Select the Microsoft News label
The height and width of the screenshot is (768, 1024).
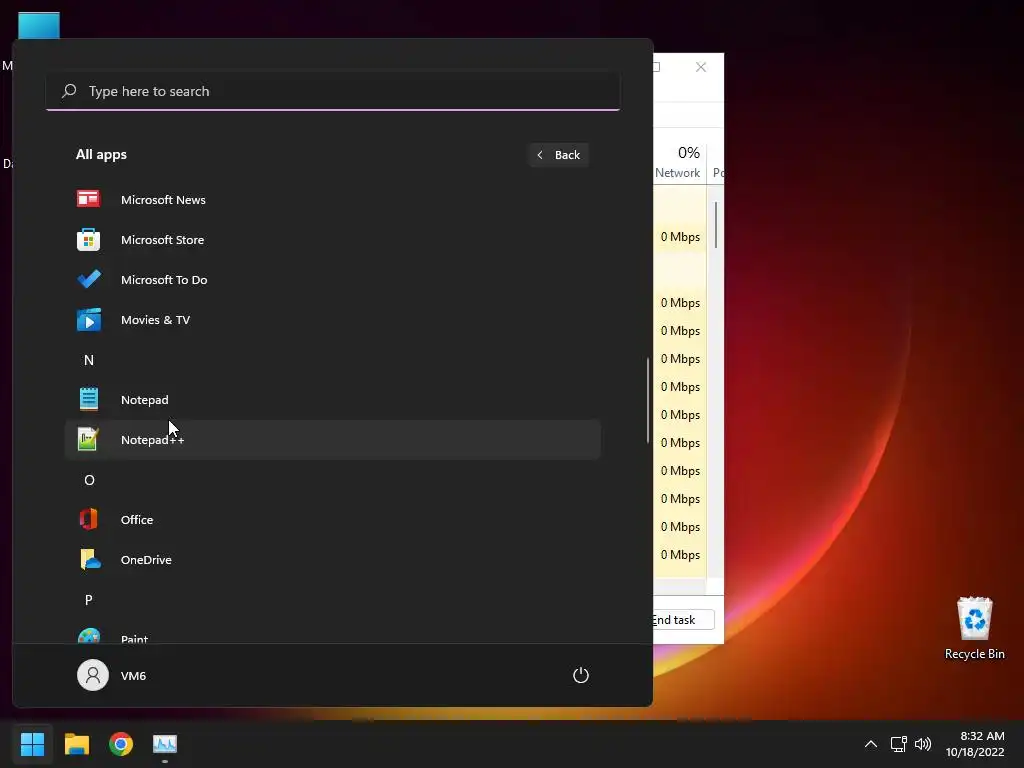163,200
